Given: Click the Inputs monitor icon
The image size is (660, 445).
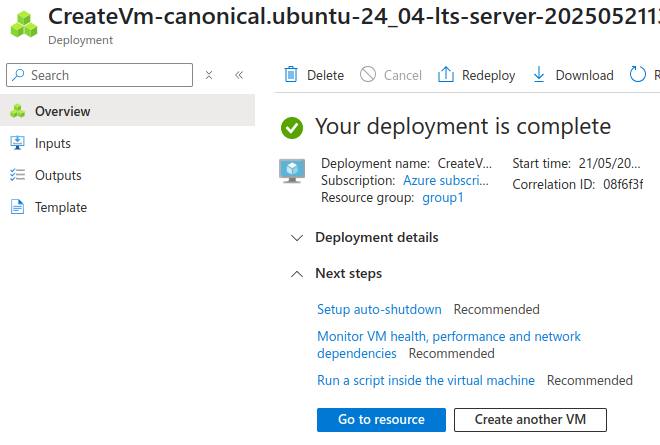Looking at the screenshot, I should (17, 143).
